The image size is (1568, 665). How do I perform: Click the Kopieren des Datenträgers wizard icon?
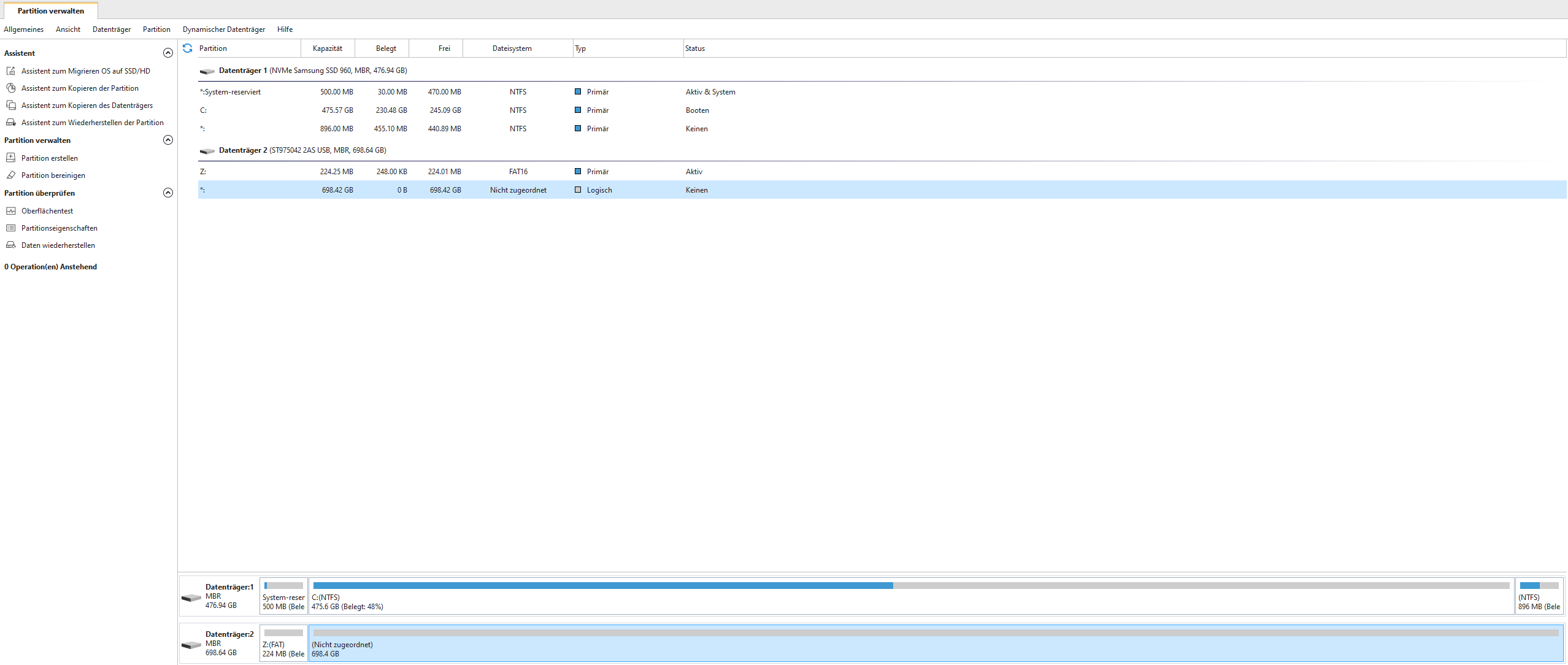(11, 106)
